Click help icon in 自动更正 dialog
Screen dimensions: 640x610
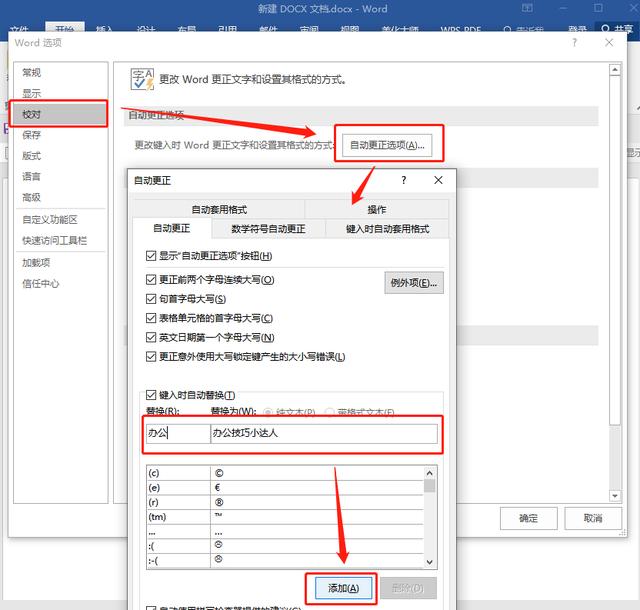[x=404, y=180]
